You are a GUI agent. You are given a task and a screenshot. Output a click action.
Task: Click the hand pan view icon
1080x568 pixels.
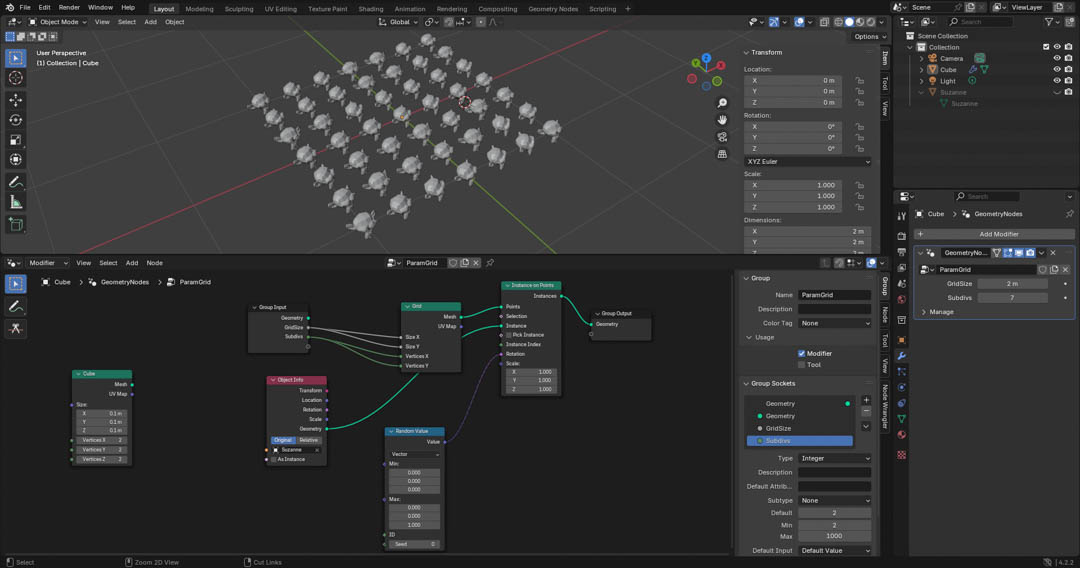tap(722, 120)
